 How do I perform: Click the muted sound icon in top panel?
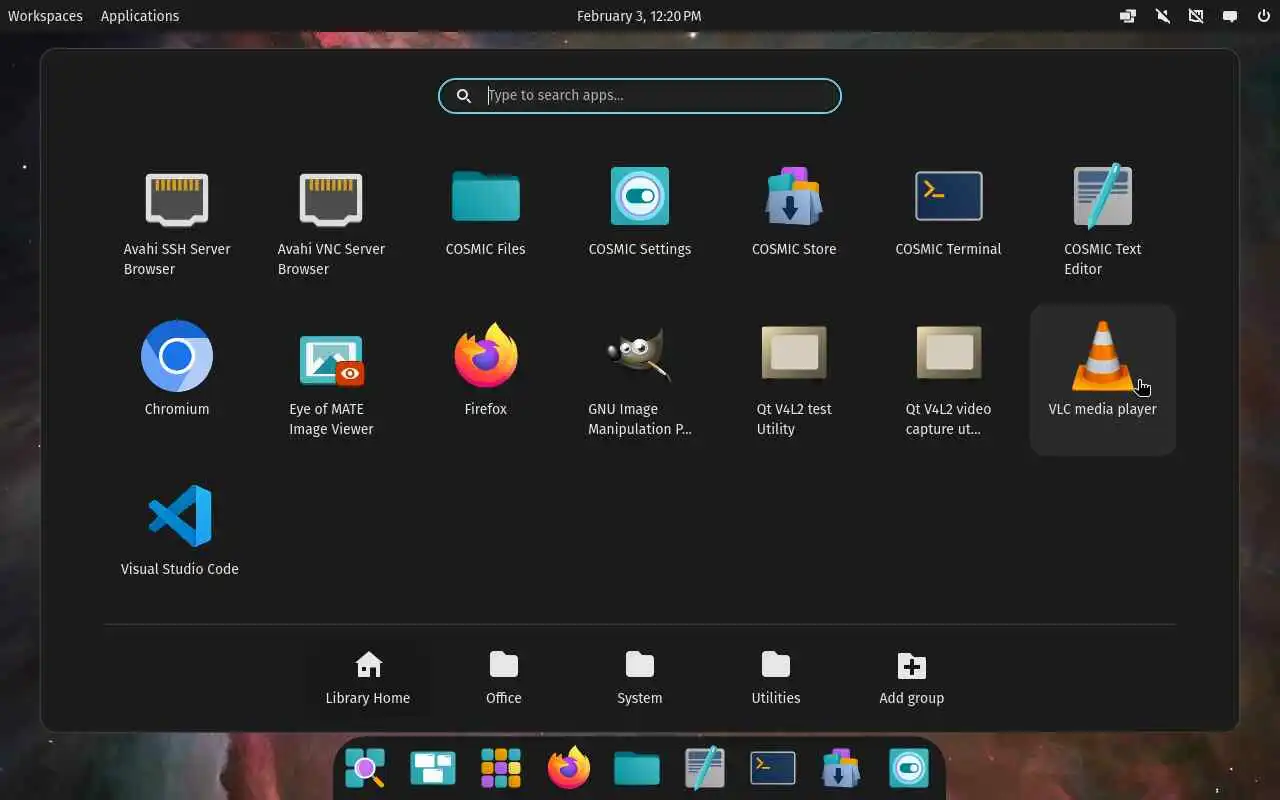coord(1162,16)
